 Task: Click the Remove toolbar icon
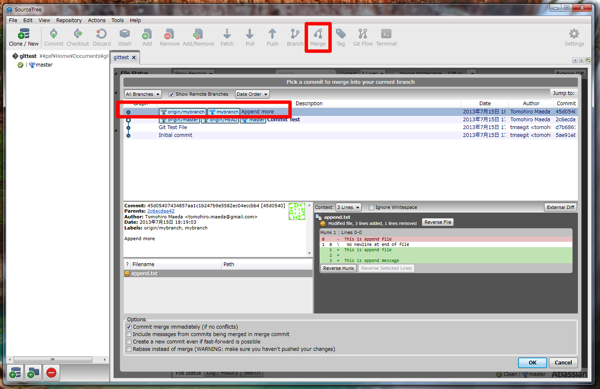[x=170, y=37]
